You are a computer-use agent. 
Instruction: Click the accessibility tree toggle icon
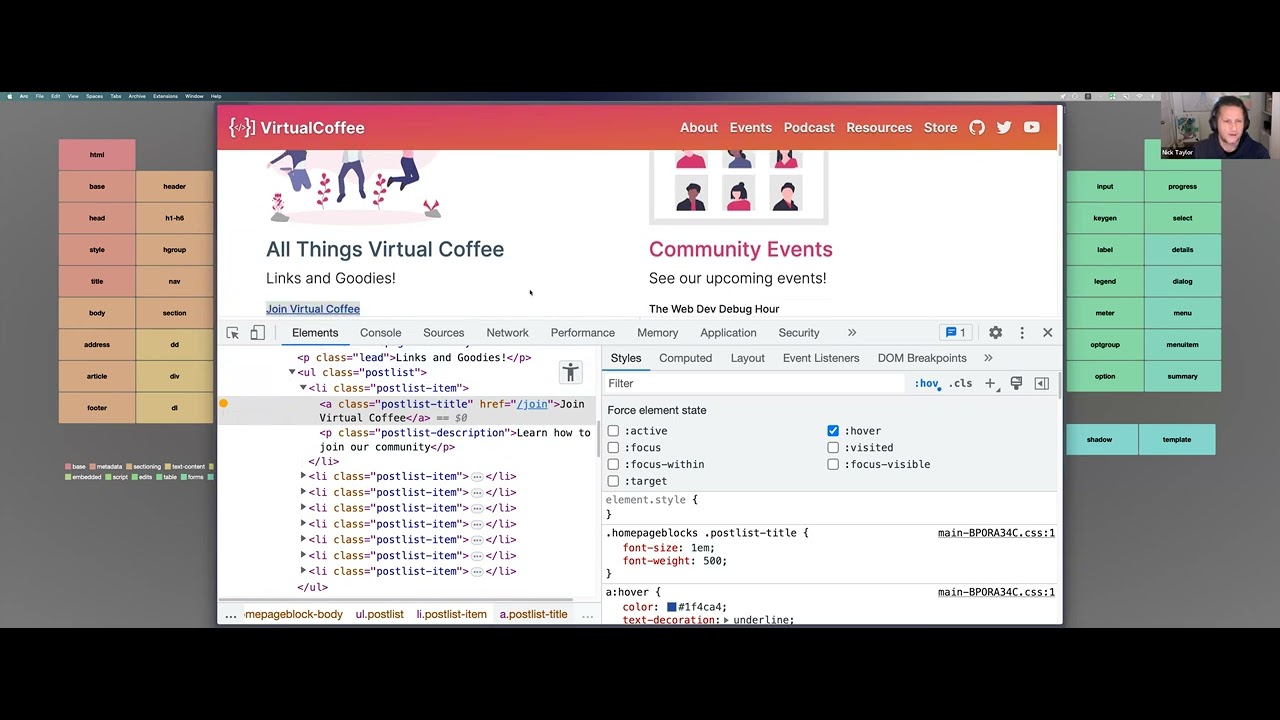click(570, 373)
